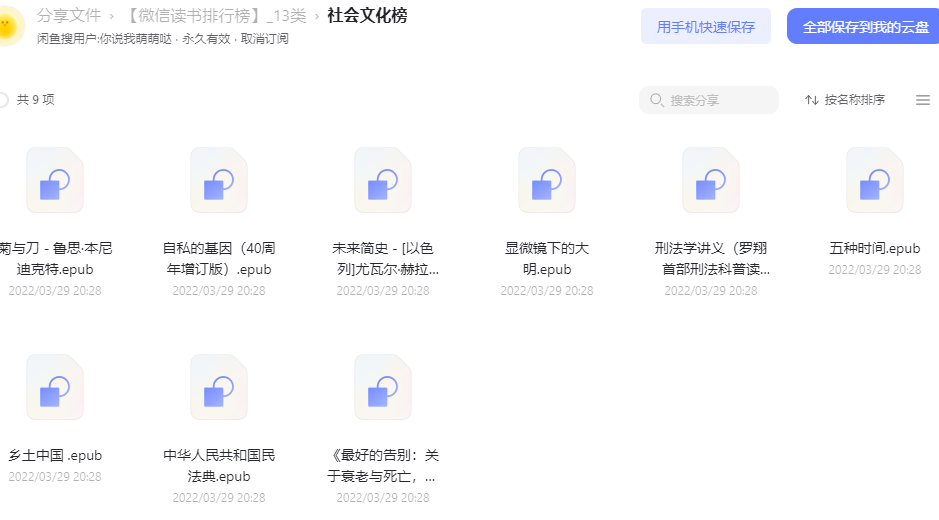Image resolution: width=939 pixels, height=520 pixels.
Task: Select the 最好的告别 file icon
Action: pyautogui.click(x=383, y=387)
